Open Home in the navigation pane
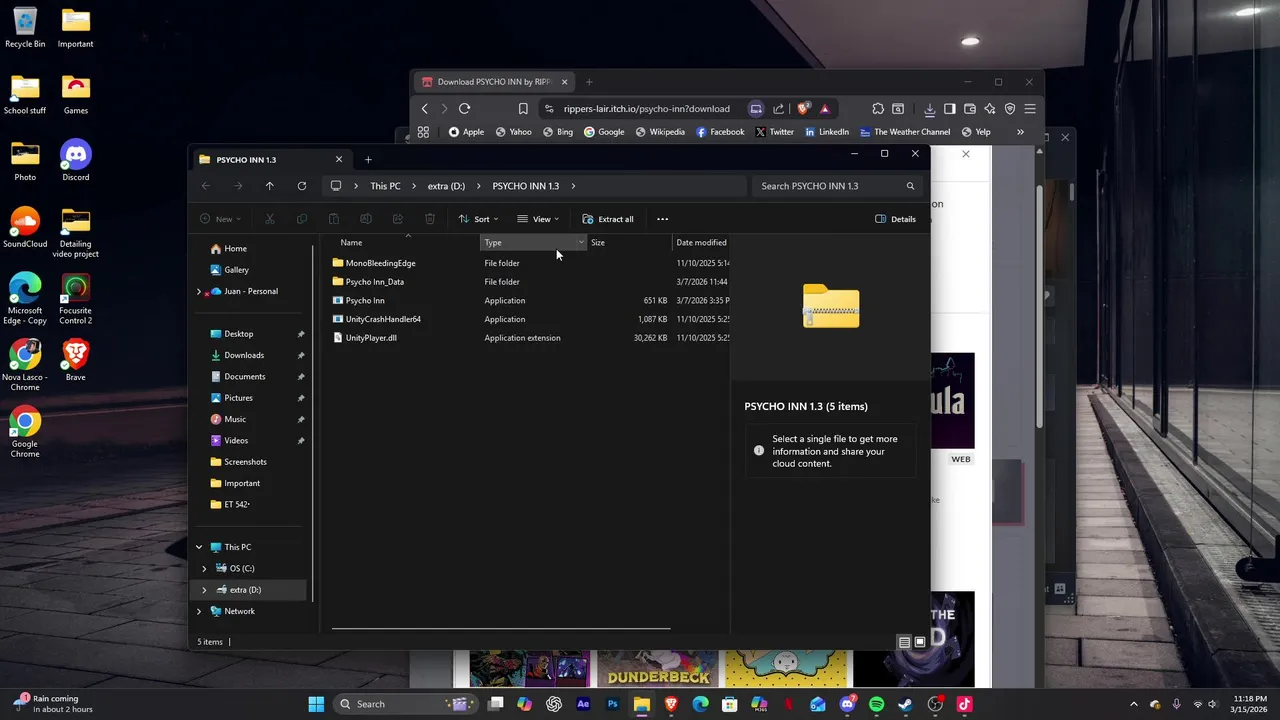1280x720 pixels. tap(235, 248)
